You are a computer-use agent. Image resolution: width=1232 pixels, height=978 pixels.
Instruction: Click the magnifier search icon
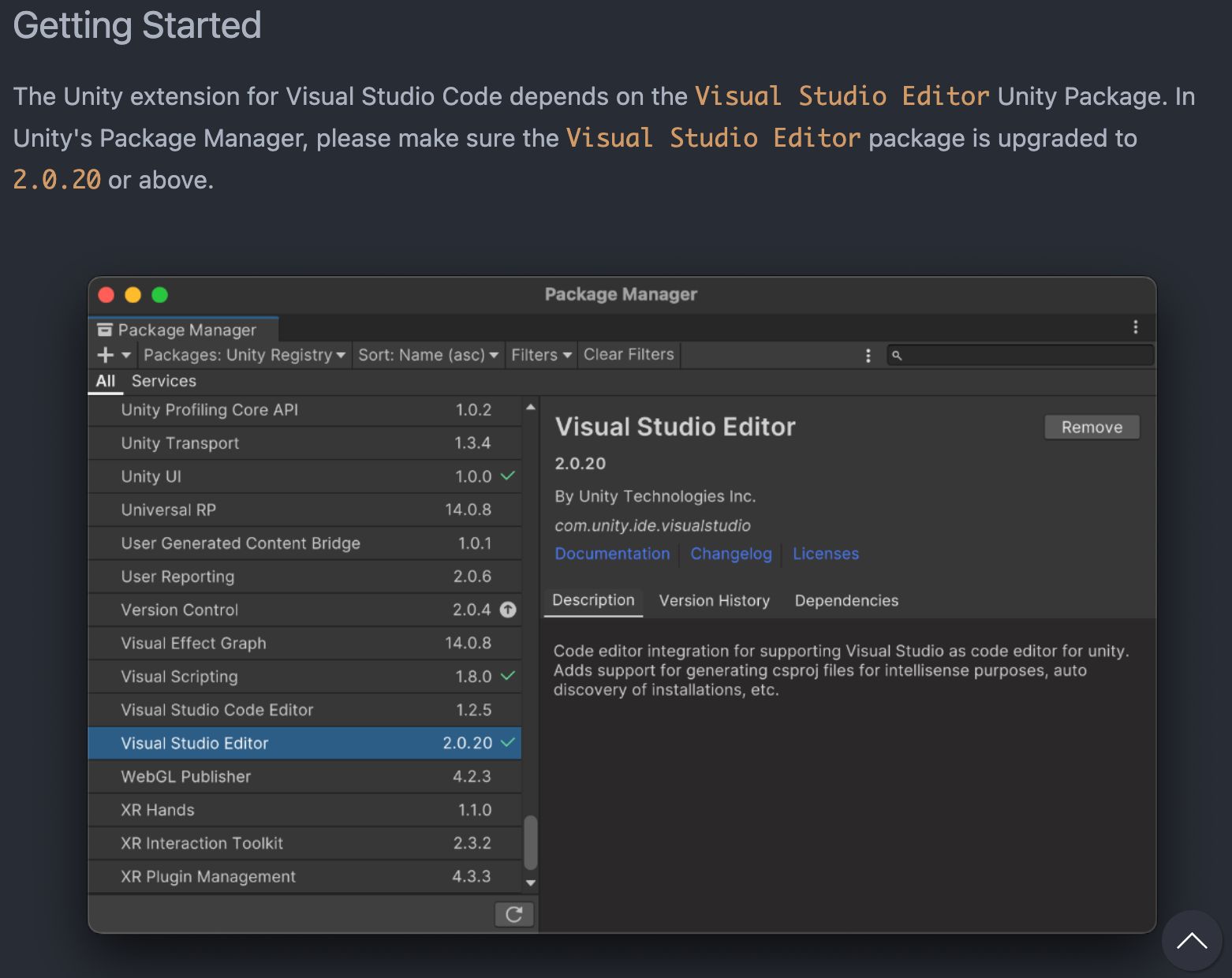tap(897, 356)
